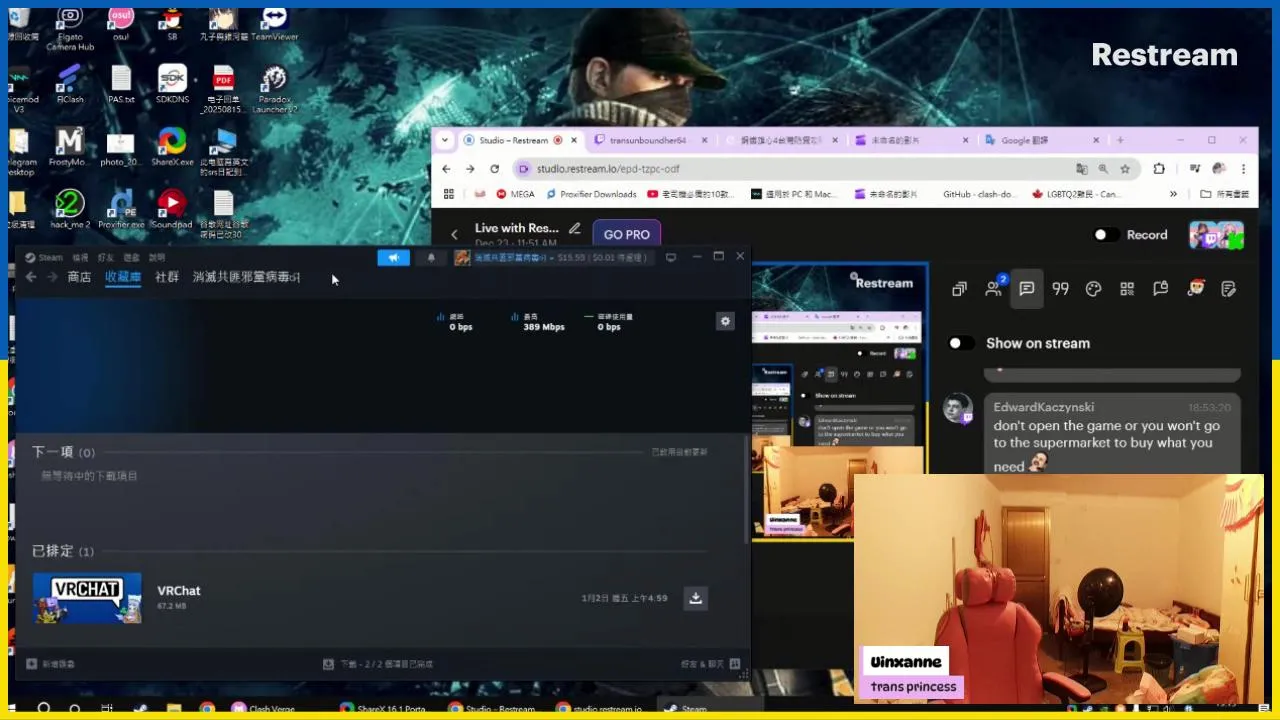Open Restream graphics palette icon
The height and width of the screenshot is (720, 1280).
(1093, 289)
